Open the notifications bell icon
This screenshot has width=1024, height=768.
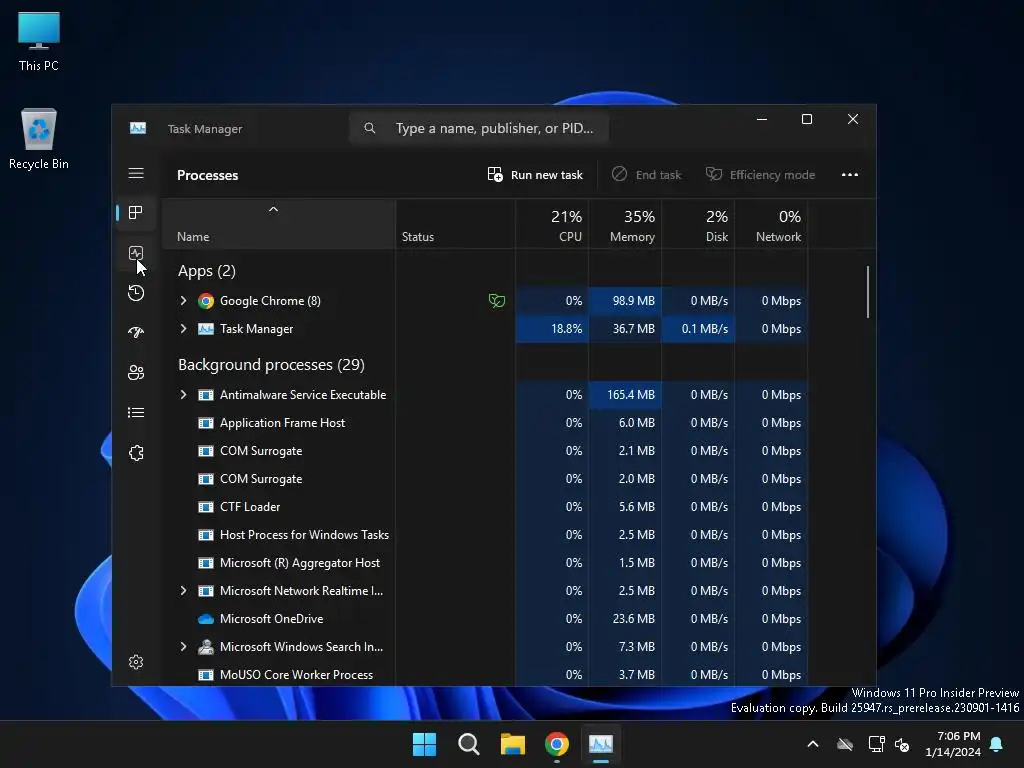pos(997,744)
